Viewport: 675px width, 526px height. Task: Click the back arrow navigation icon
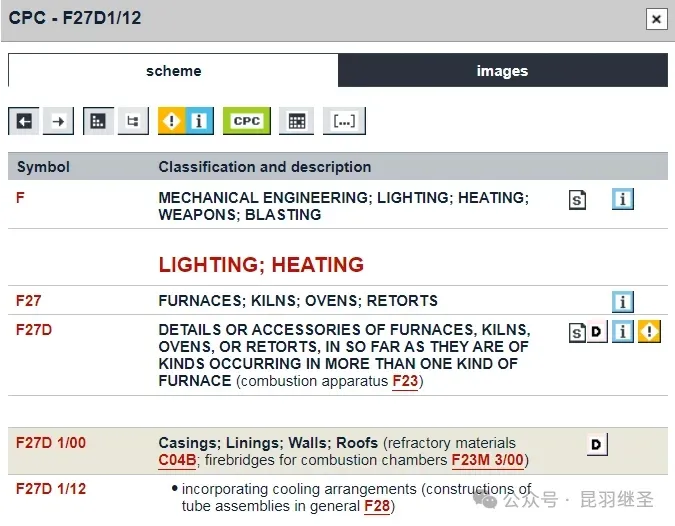(24, 121)
